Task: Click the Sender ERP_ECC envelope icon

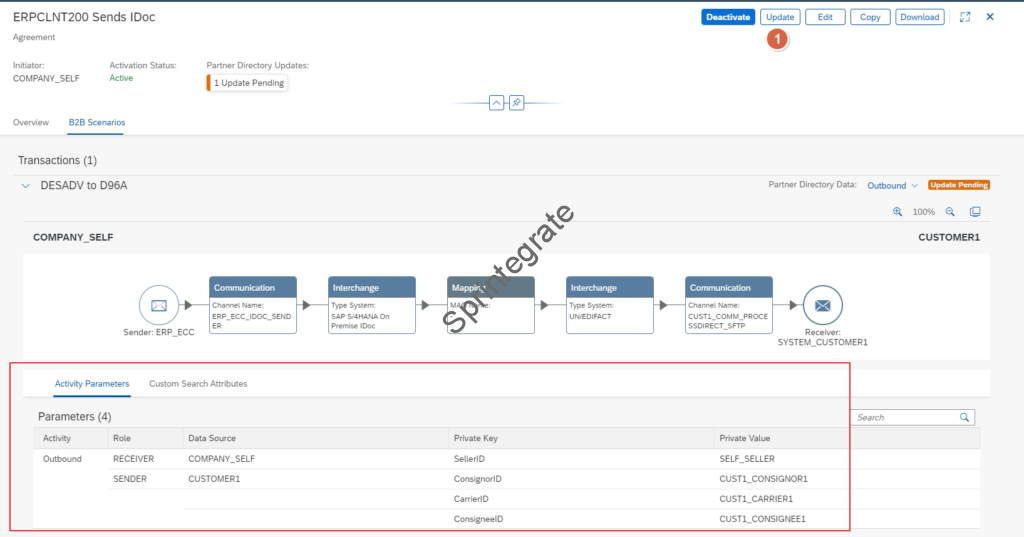Action: coord(159,305)
